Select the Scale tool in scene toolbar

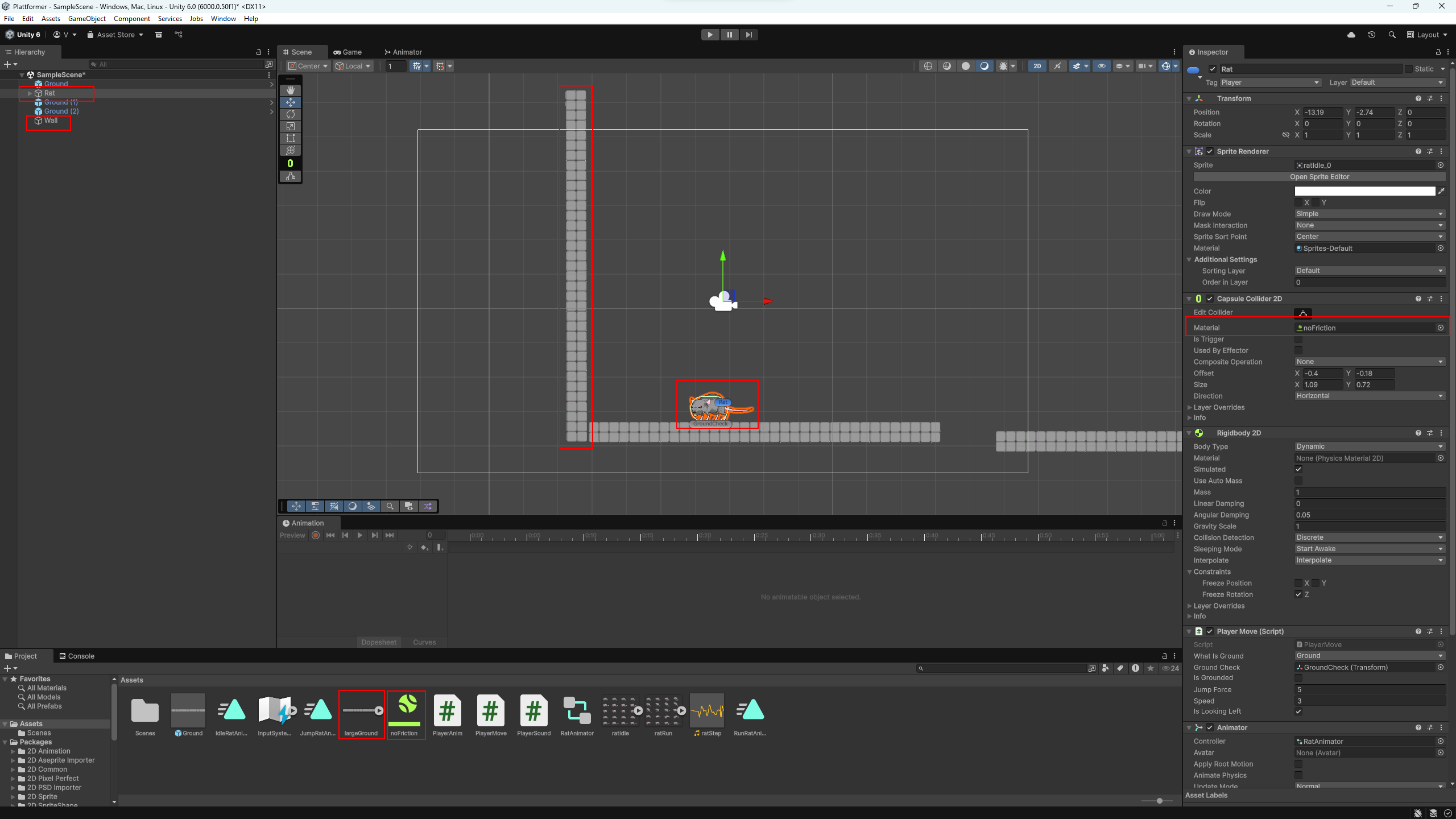click(291, 126)
